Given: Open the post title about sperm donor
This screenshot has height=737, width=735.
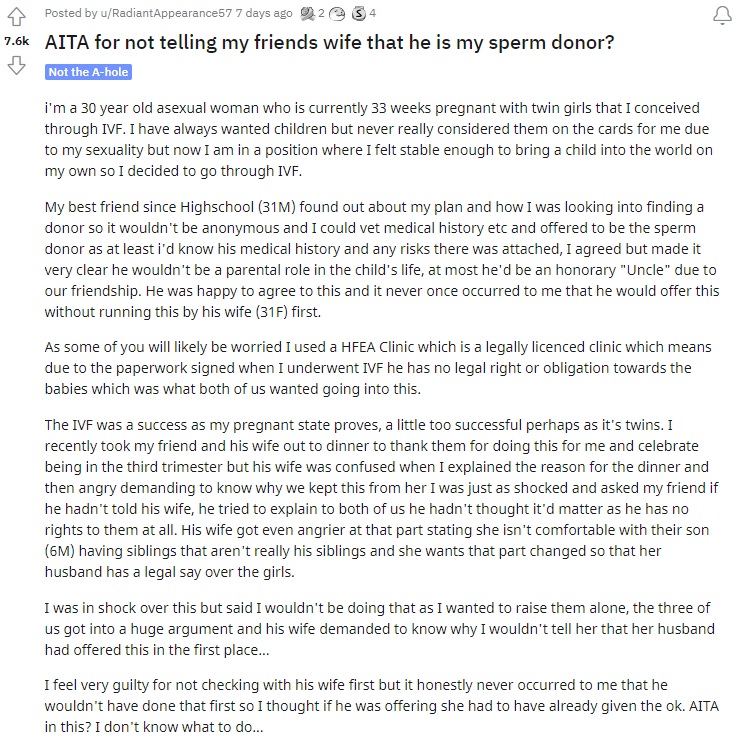Looking at the screenshot, I should [x=329, y=42].
